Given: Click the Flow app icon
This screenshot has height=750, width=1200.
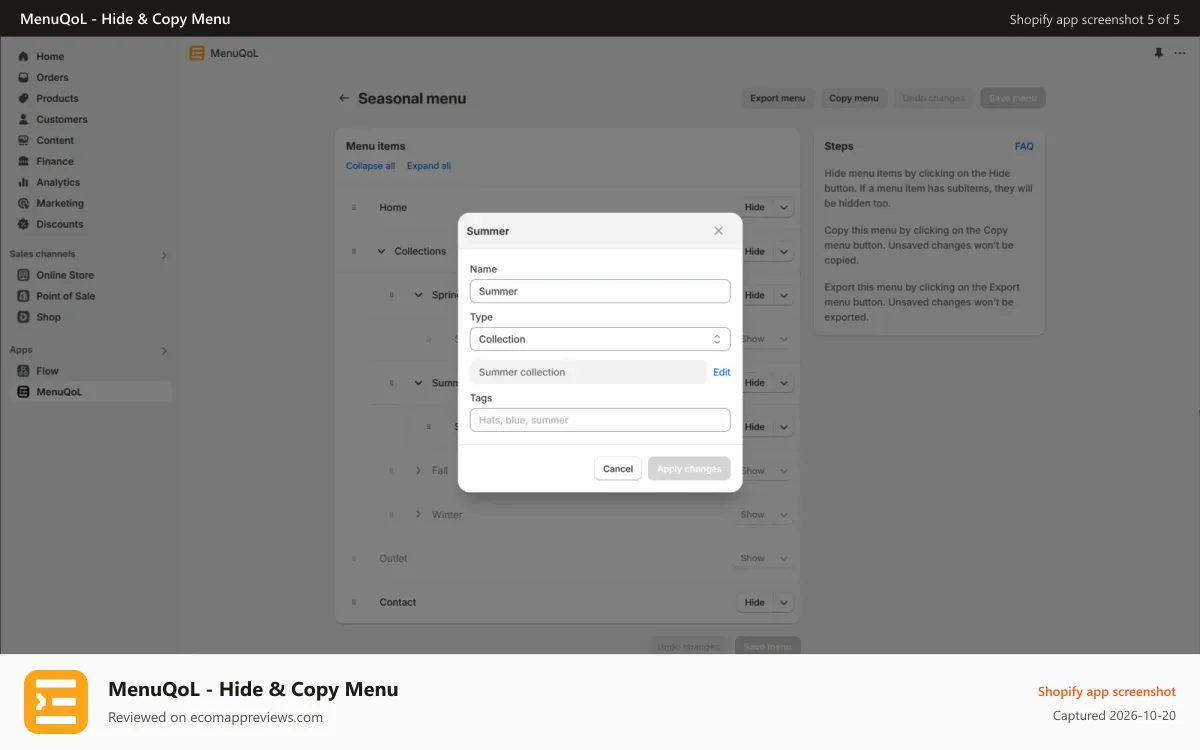Looking at the screenshot, I should (x=24, y=371).
